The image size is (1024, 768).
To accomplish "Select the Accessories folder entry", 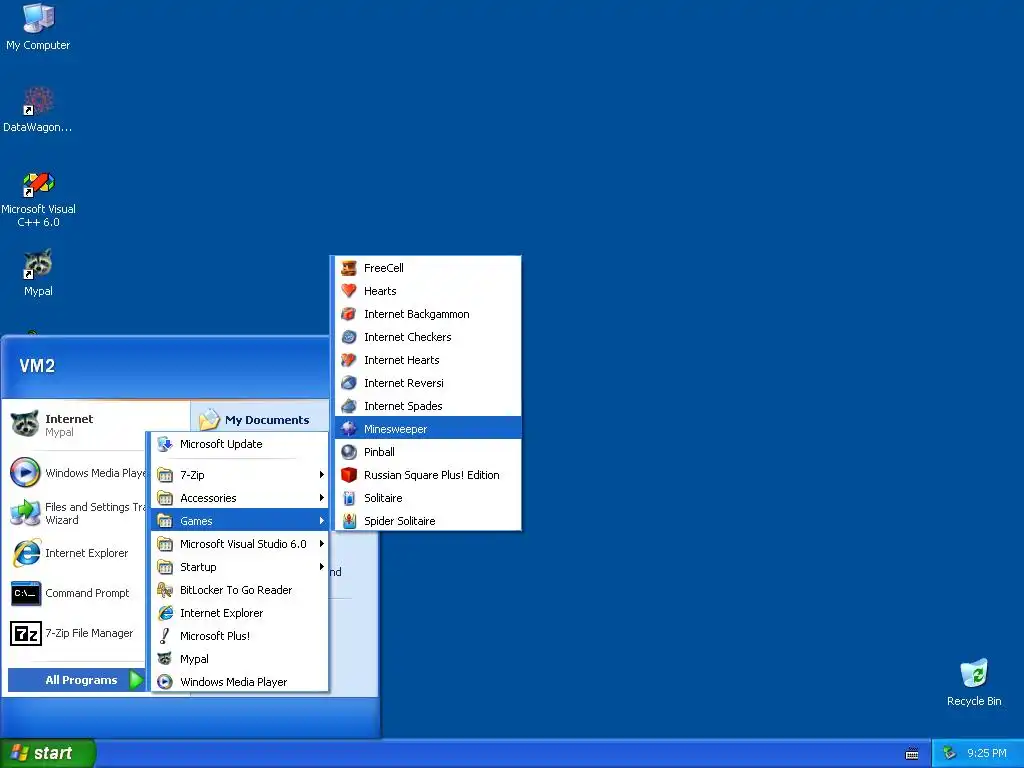I will pyautogui.click(x=240, y=498).
